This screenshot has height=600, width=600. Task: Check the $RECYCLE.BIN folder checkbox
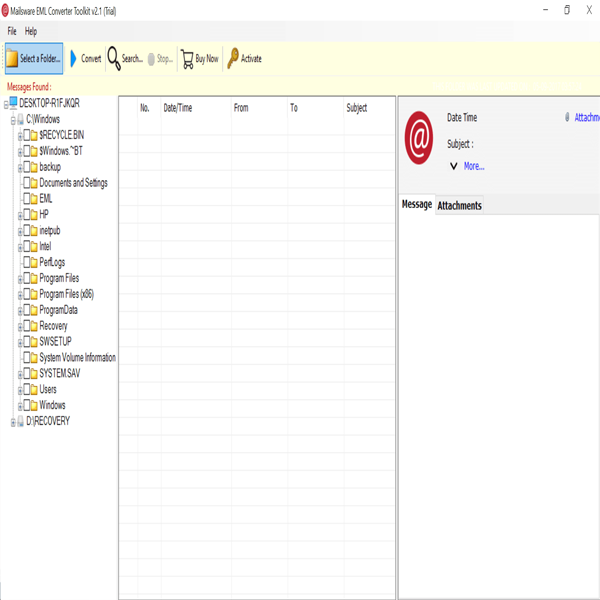[27, 135]
